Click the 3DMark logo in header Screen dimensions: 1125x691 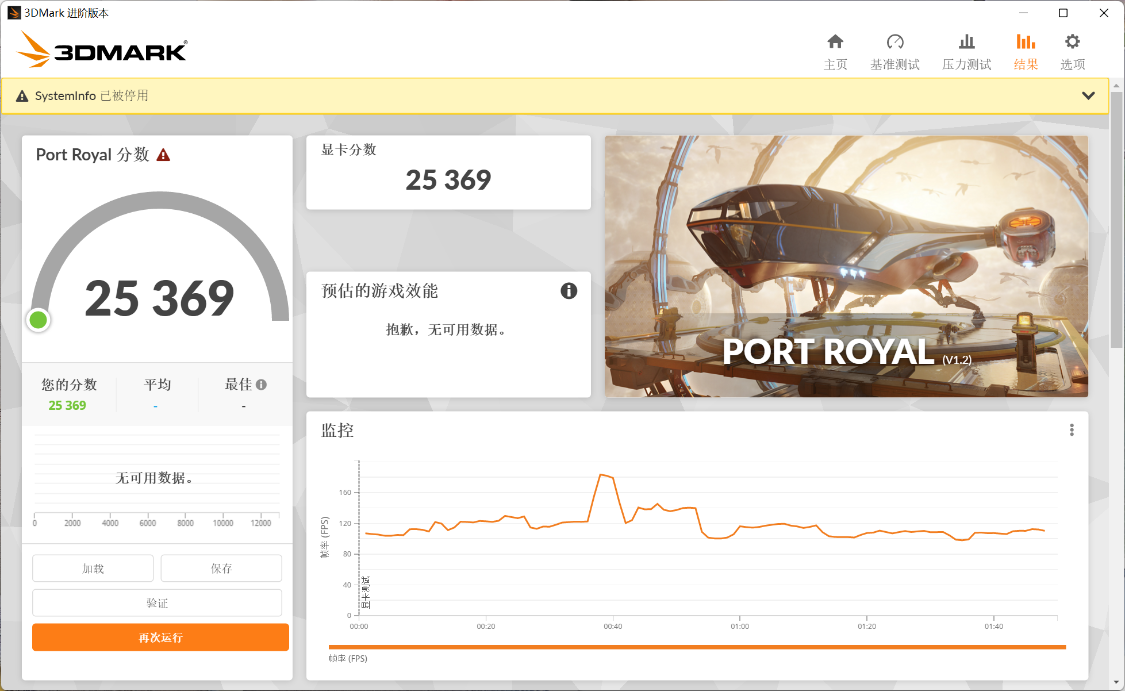102,50
